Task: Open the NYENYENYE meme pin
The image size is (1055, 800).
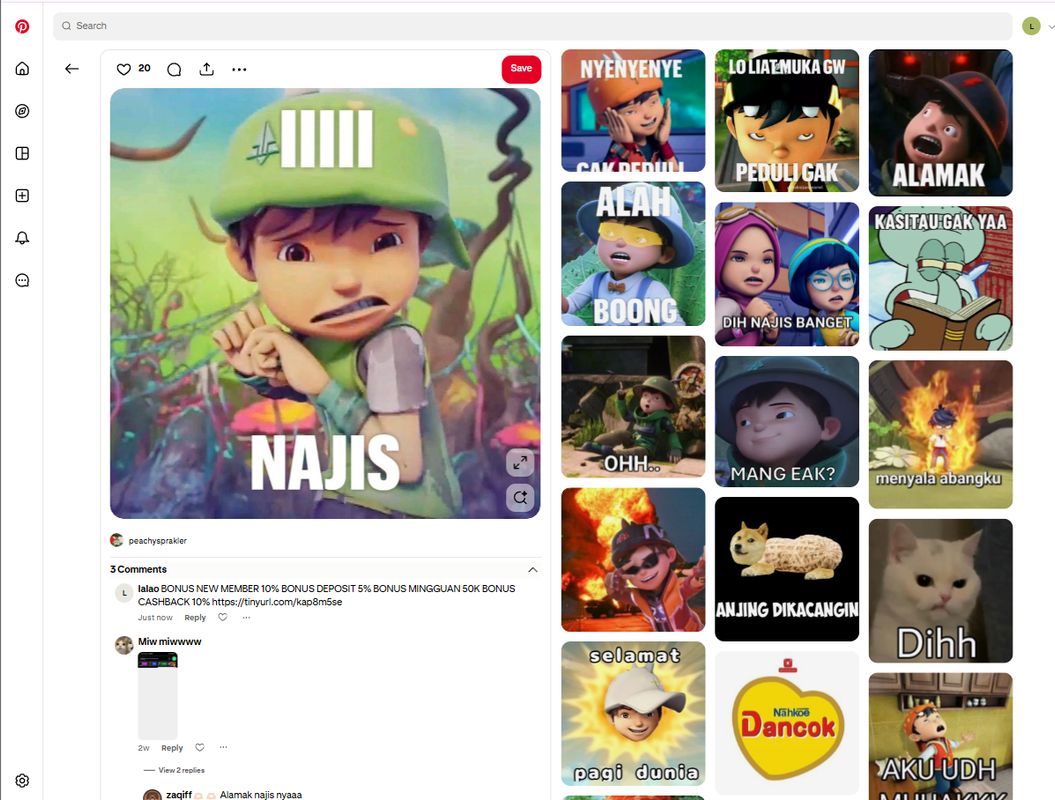Action: tap(633, 110)
